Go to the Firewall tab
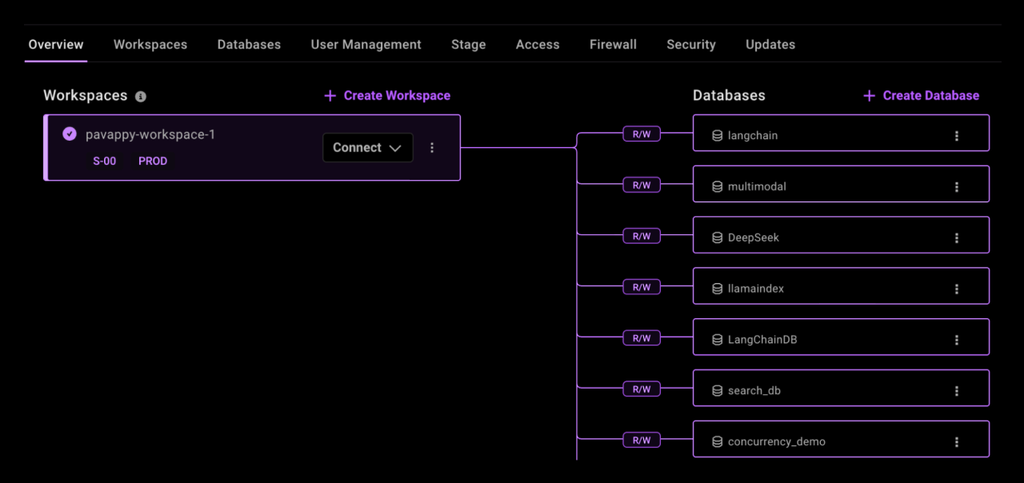Viewport: 1024px width, 483px height. 613,45
